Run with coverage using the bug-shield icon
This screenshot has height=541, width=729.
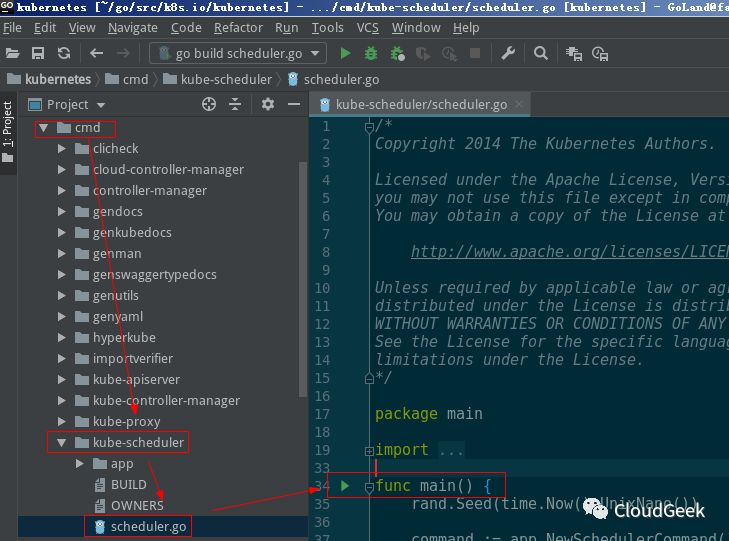[x=398, y=53]
